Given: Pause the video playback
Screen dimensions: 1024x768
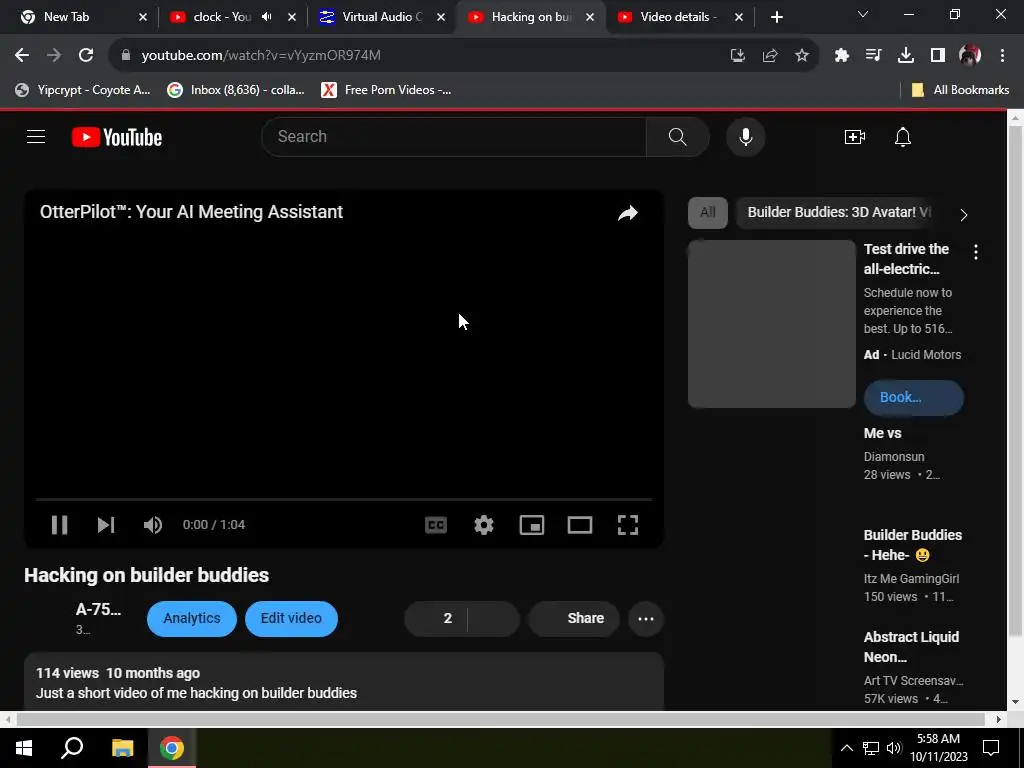Looking at the screenshot, I should (59, 524).
